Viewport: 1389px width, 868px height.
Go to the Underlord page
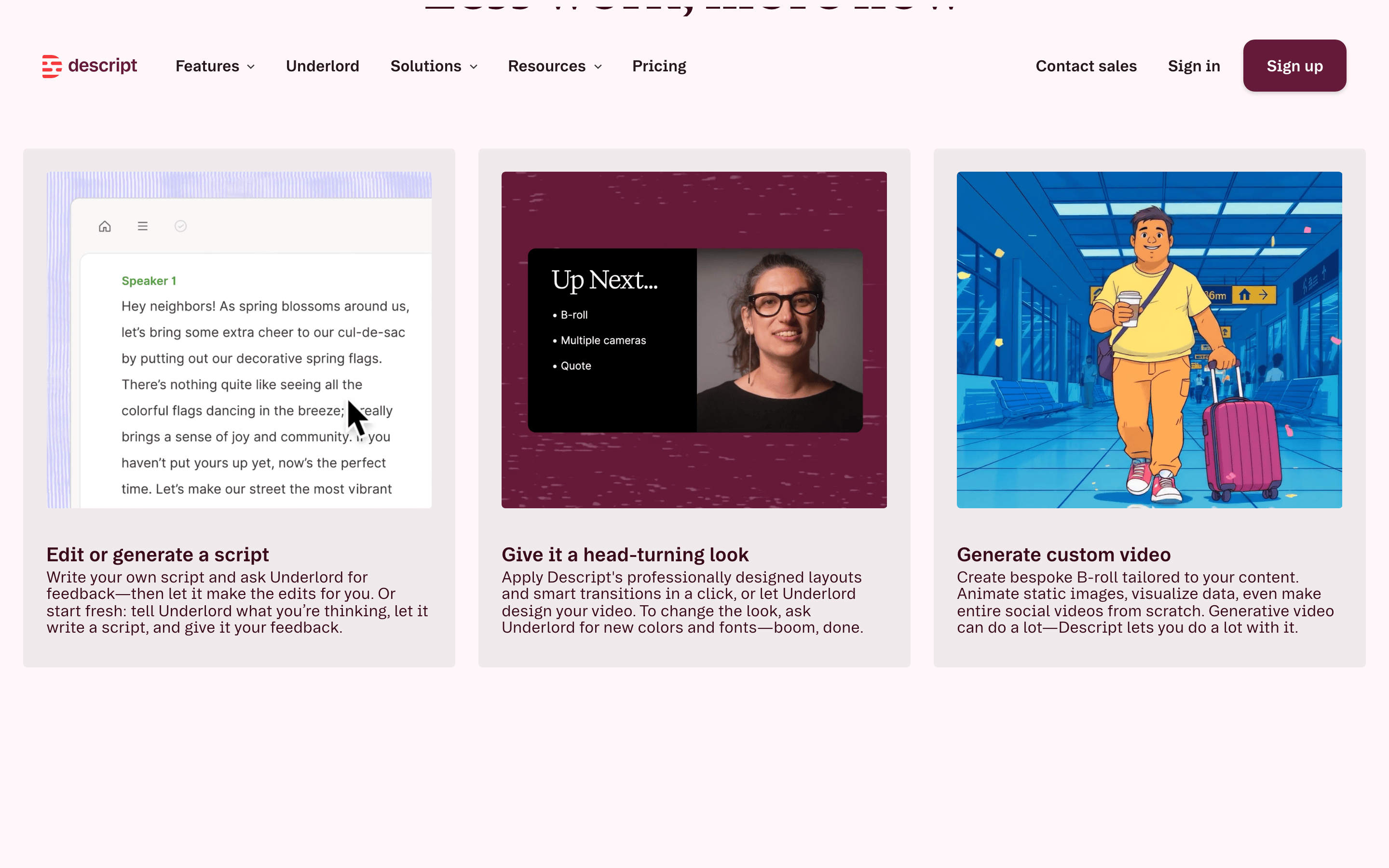point(323,66)
